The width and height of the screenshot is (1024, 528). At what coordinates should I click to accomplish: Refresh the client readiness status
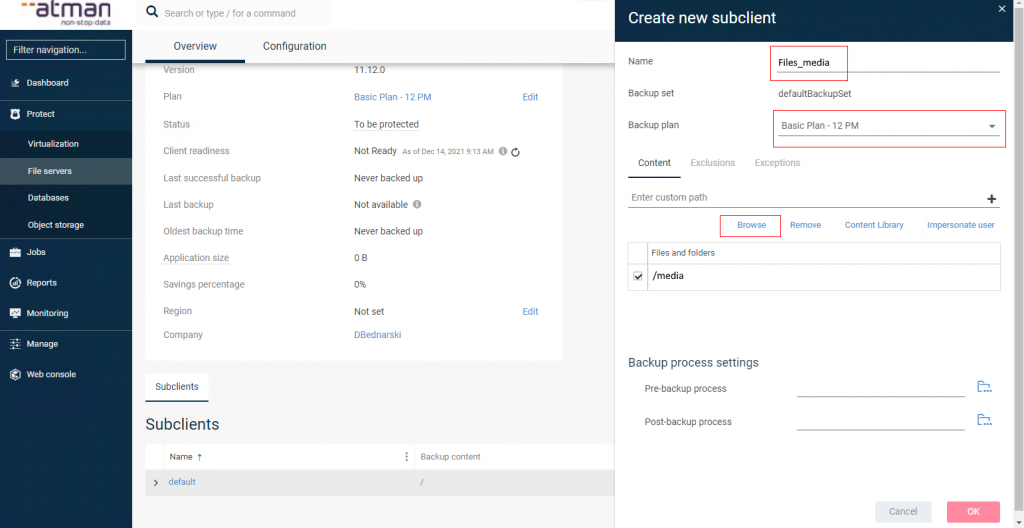(515, 152)
